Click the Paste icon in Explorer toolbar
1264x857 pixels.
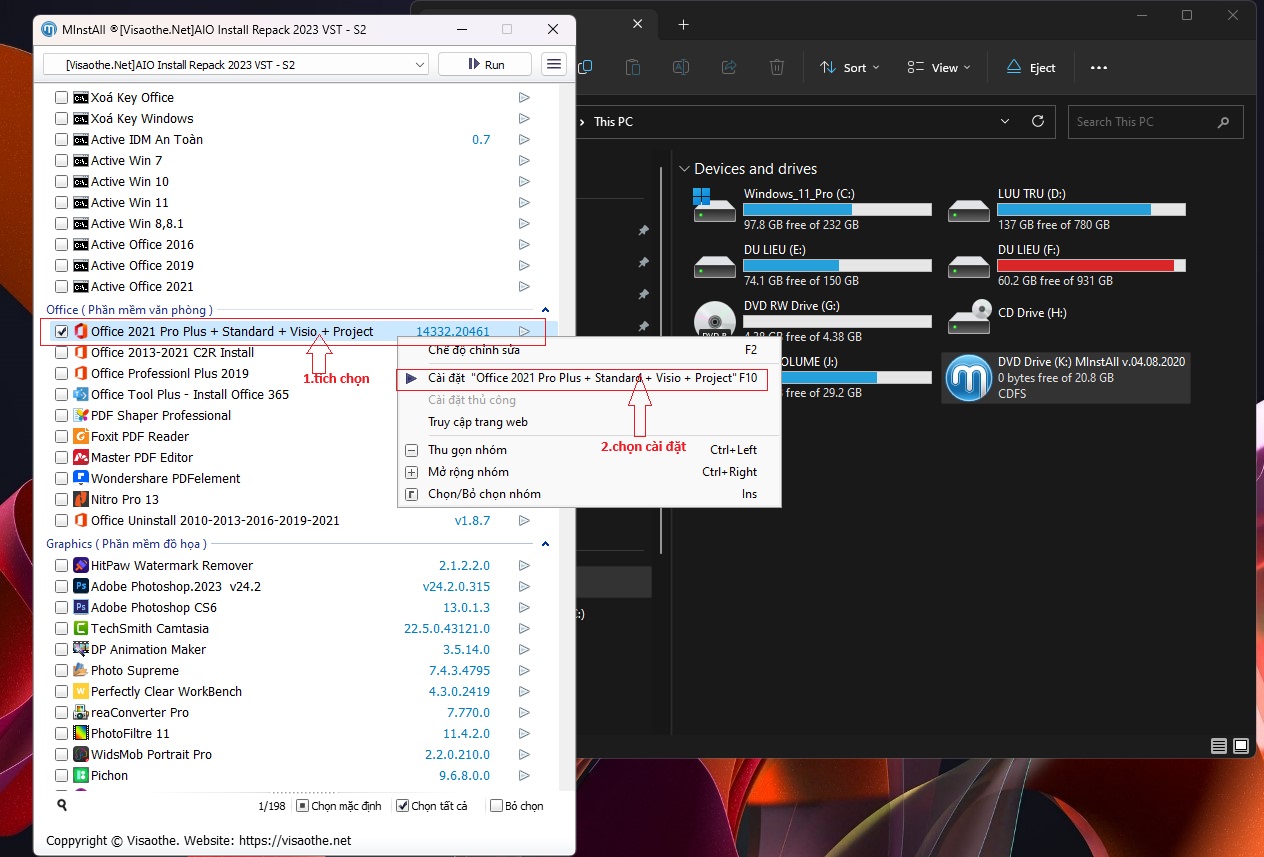[x=633, y=68]
